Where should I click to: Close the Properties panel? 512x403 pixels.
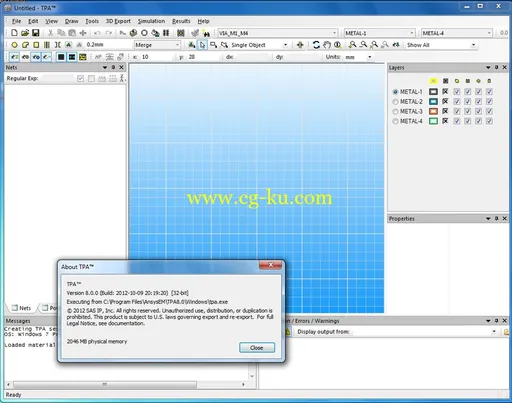point(505,218)
